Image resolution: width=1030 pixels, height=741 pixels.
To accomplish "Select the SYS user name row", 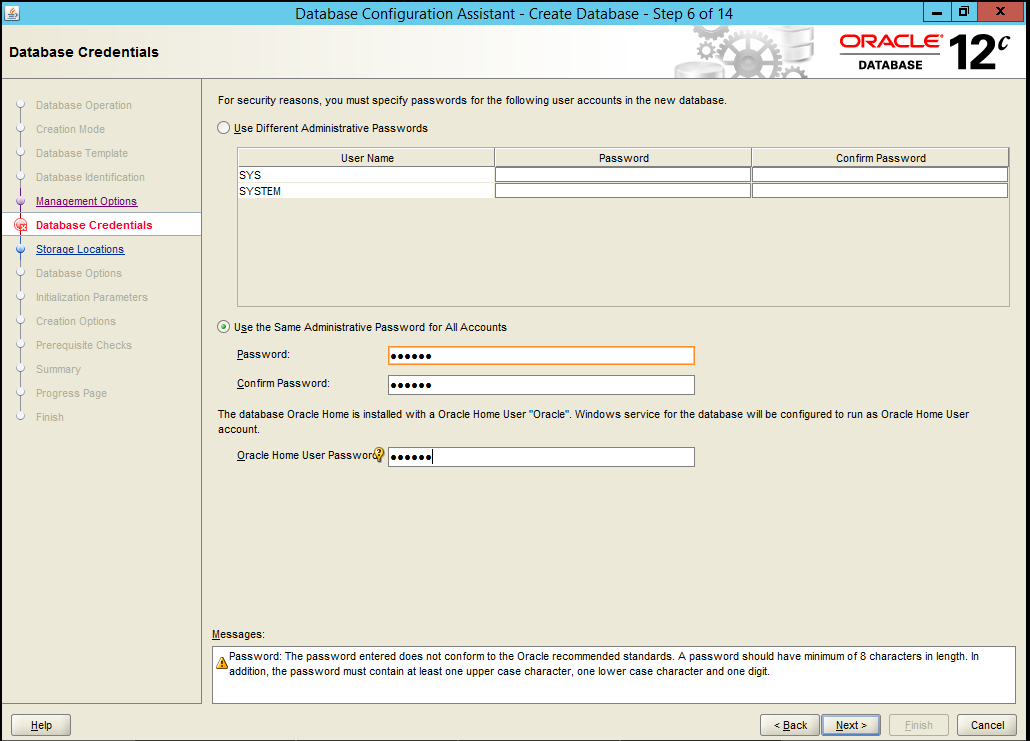I will [366, 175].
